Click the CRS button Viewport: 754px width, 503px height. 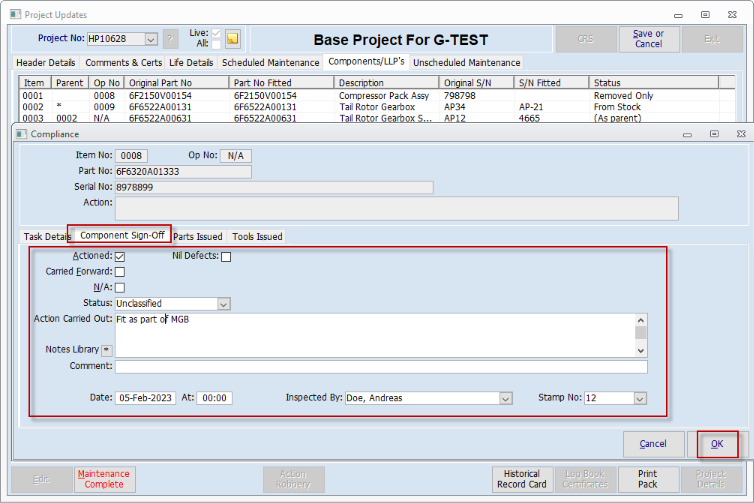pyautogui.click(x=585, y=39)
